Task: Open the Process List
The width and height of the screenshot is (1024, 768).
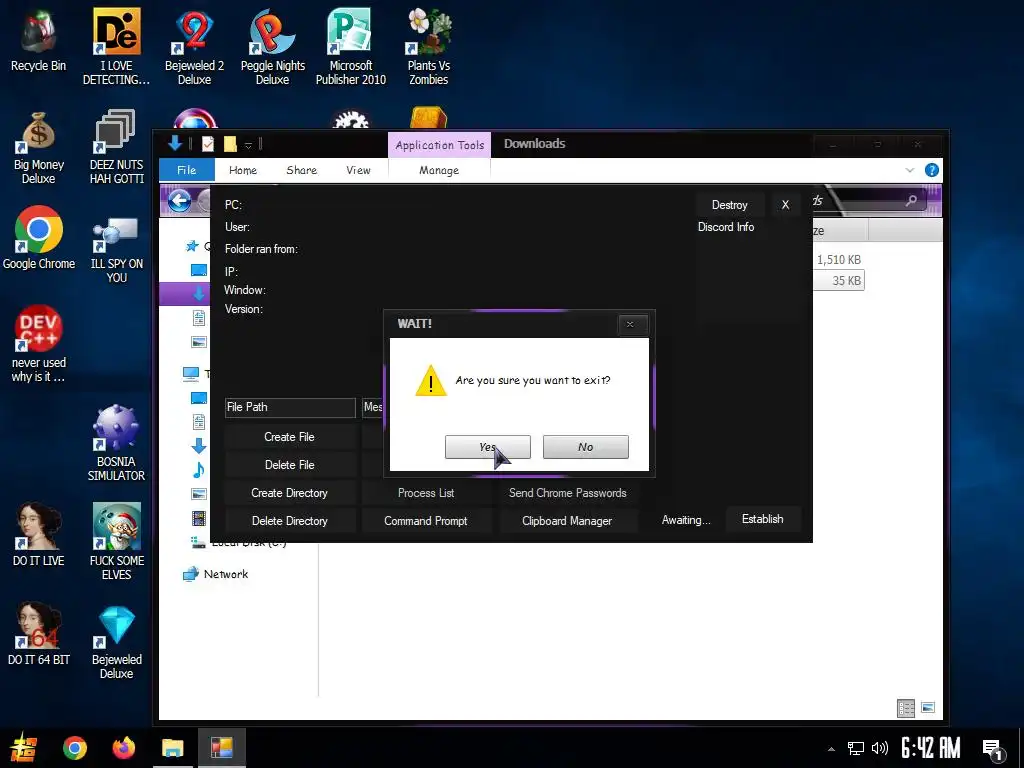Action: pos(426,493)
